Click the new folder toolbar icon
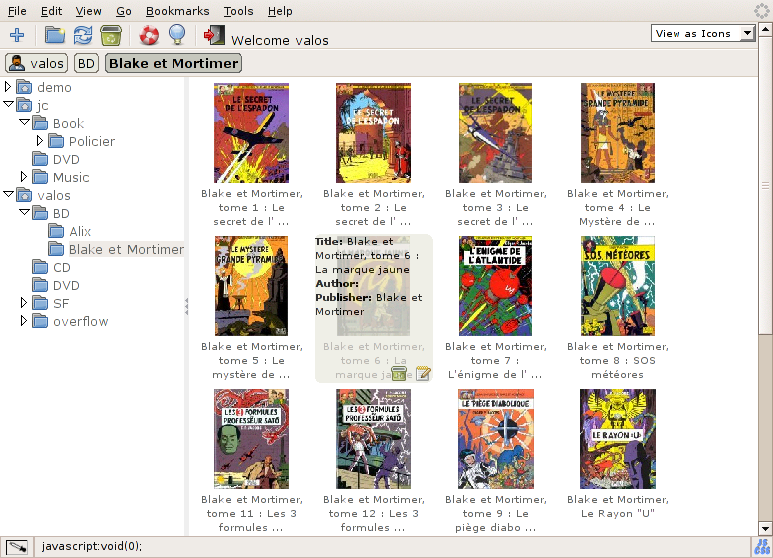This screenshot has height=558, width=773. [55, 35]
